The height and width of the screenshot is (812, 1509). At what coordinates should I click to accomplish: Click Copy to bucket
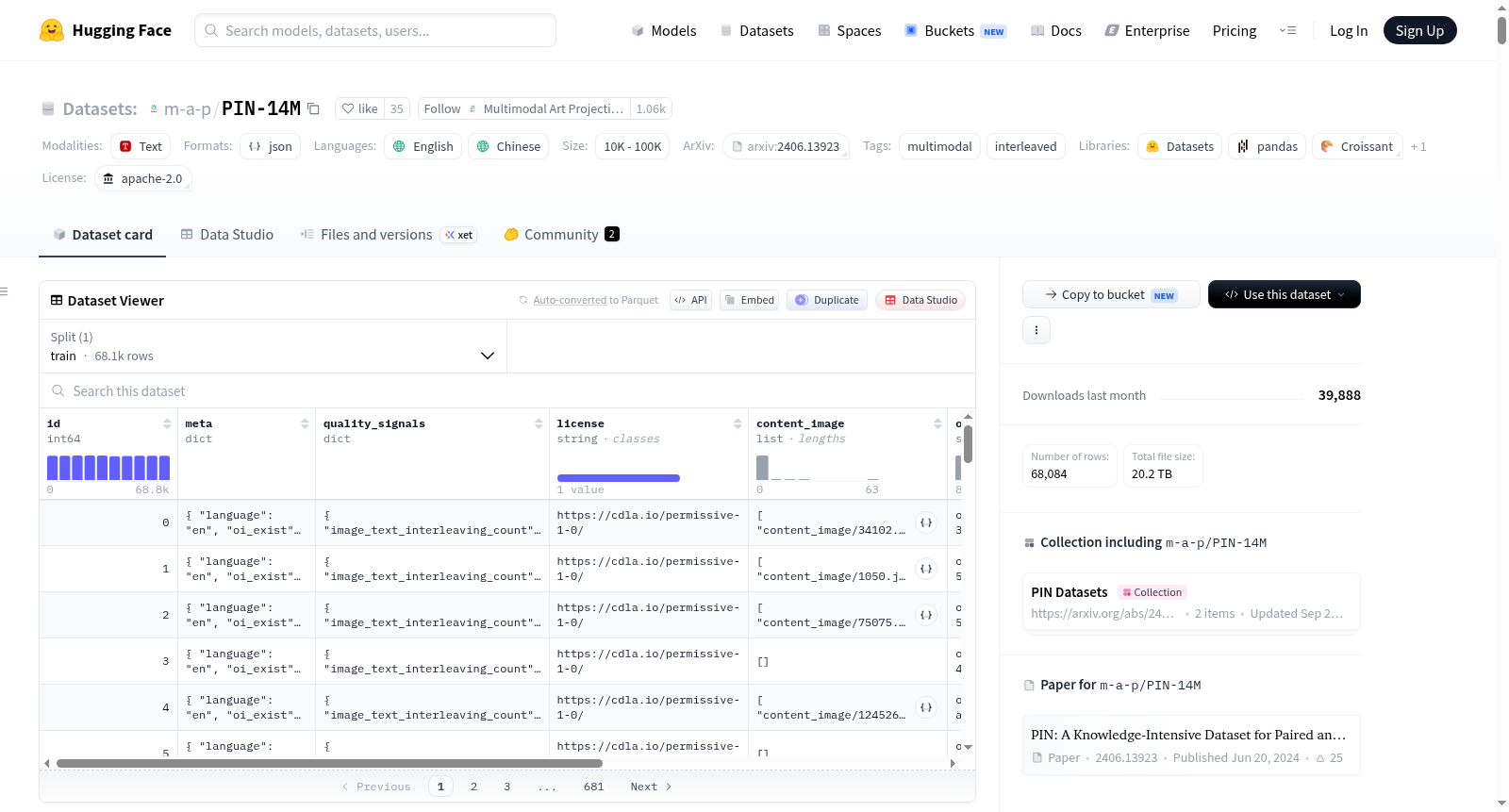(1111, 294)
